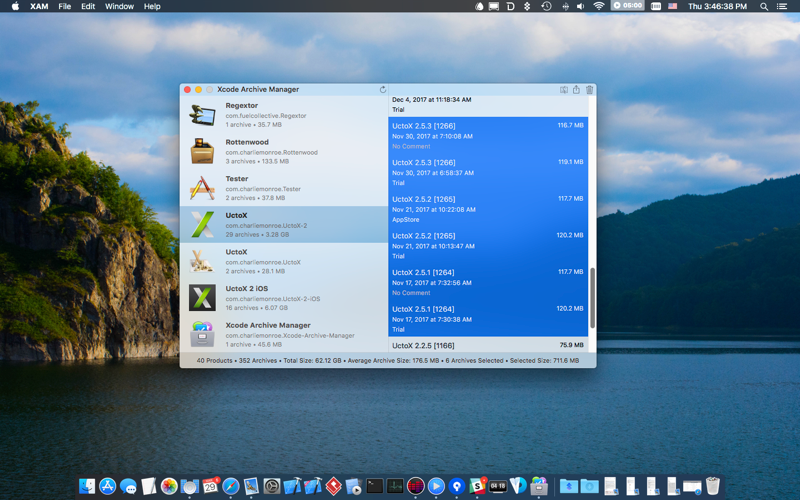Click the share/export icon in the toolbar

(x=576, y=89)
